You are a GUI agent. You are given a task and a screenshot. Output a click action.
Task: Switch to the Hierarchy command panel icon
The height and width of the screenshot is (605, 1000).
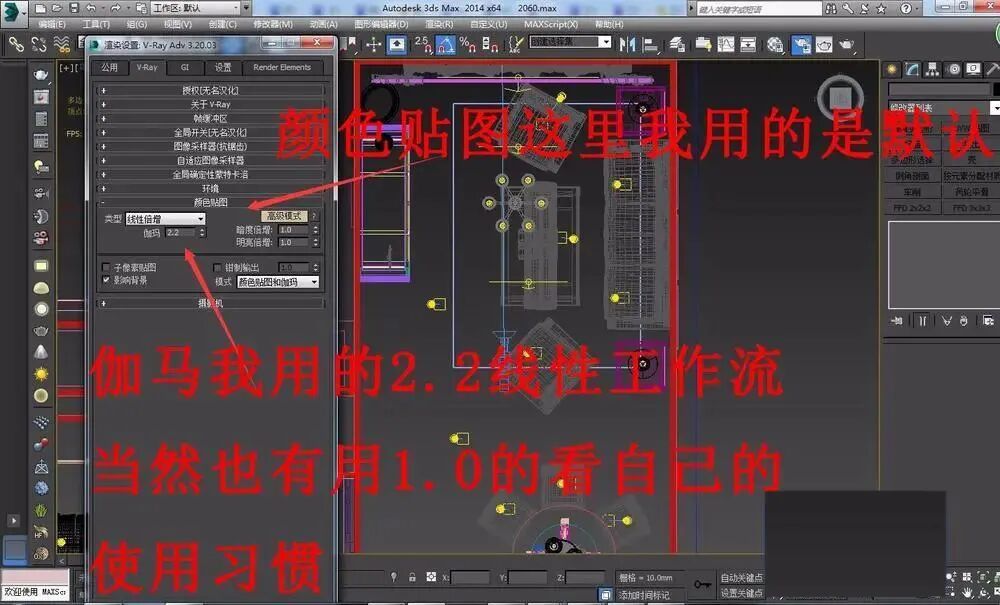933,69
